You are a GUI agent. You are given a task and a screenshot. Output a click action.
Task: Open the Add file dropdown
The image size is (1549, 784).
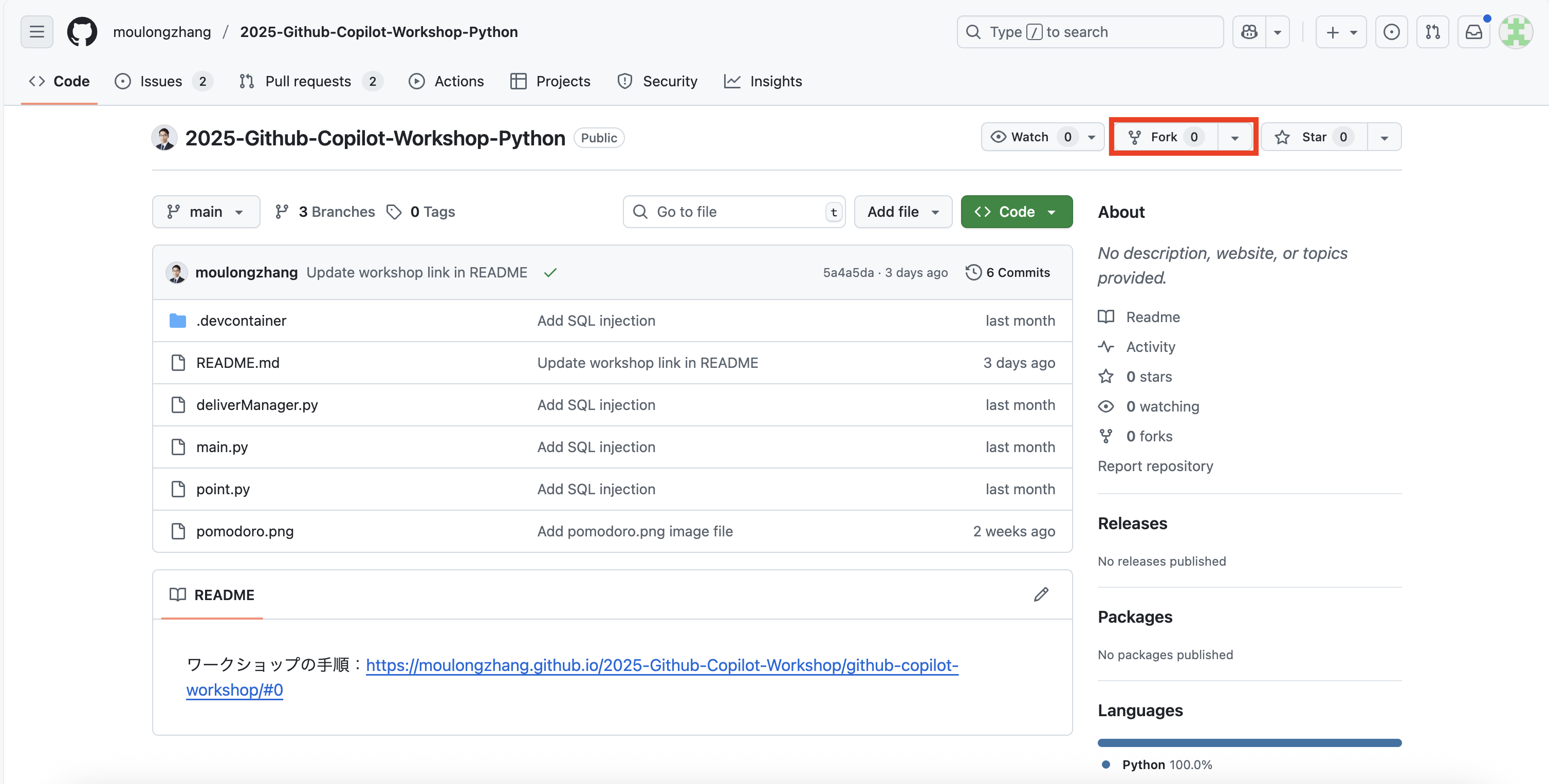903,212
